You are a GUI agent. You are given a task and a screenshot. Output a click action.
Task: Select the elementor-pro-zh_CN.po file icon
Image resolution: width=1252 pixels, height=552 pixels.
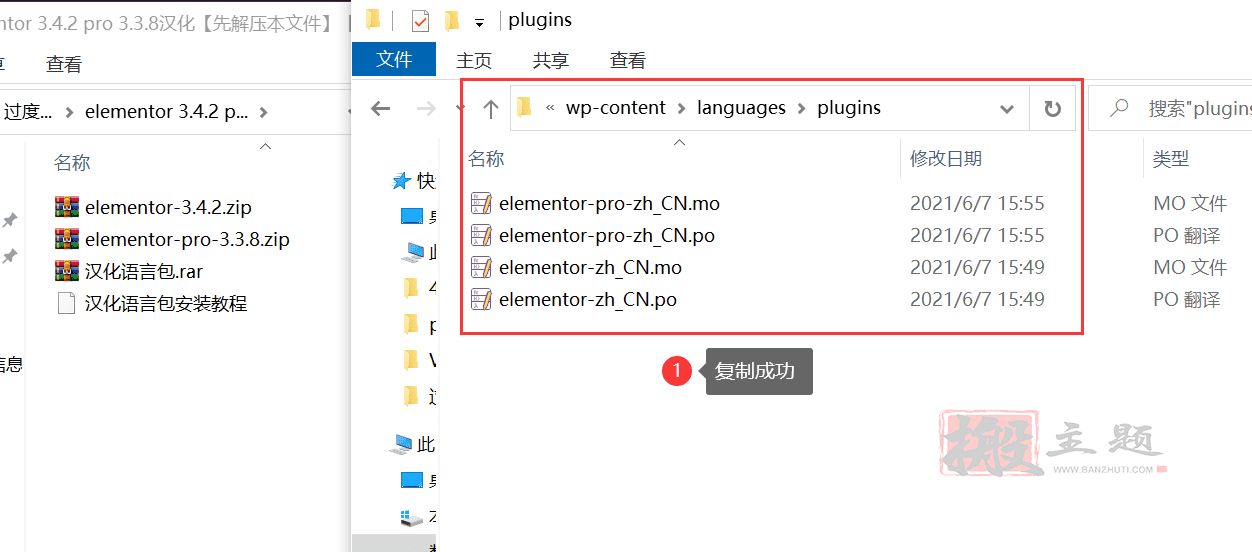coord(481,235)
